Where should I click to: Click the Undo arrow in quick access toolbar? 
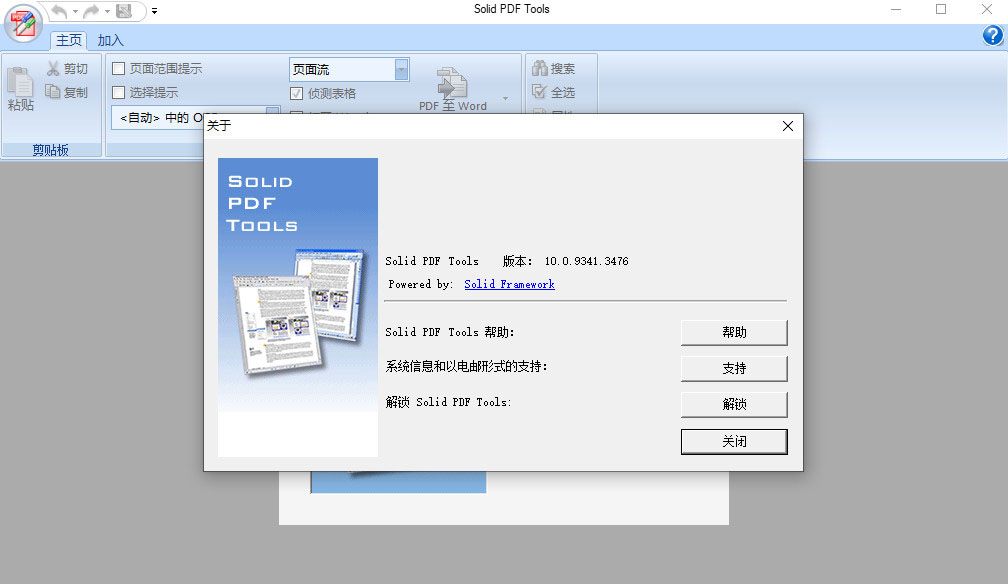[x=59, y=11]
